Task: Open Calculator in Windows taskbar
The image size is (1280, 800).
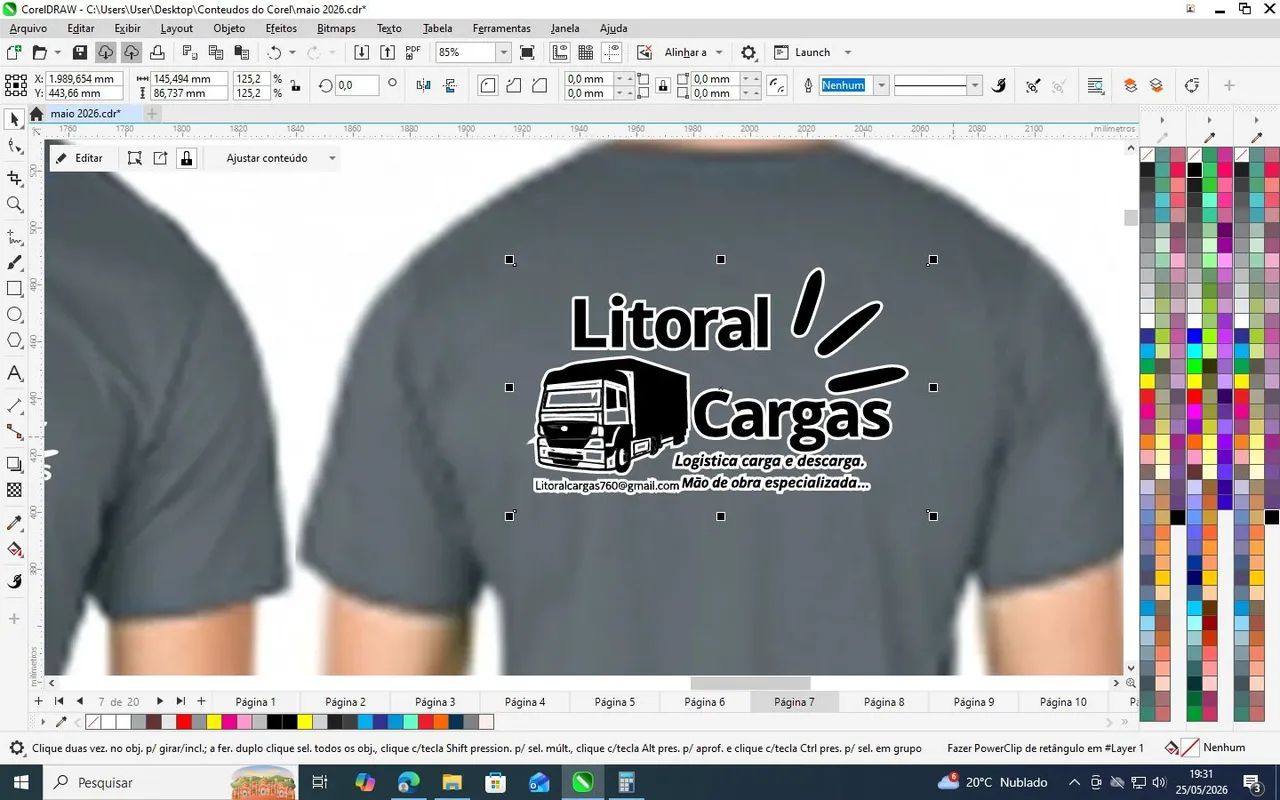Action: coord(626,782)
